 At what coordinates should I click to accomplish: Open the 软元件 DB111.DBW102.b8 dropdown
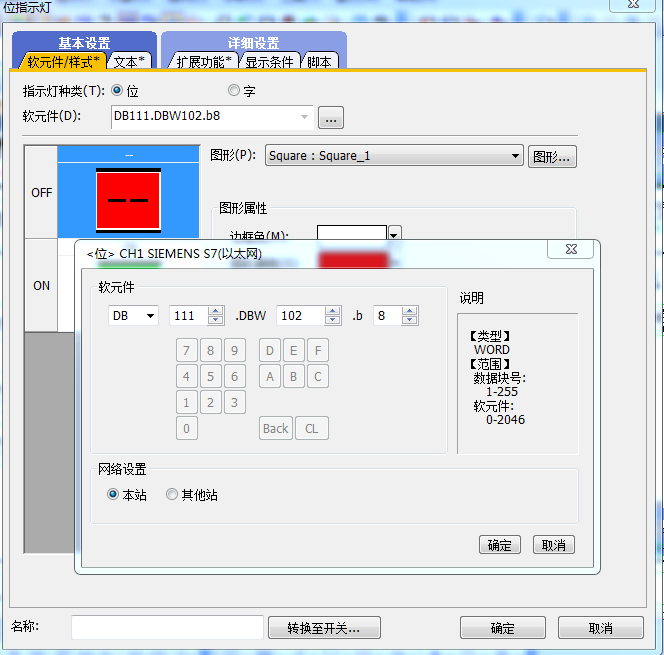(x=304, y=117)
